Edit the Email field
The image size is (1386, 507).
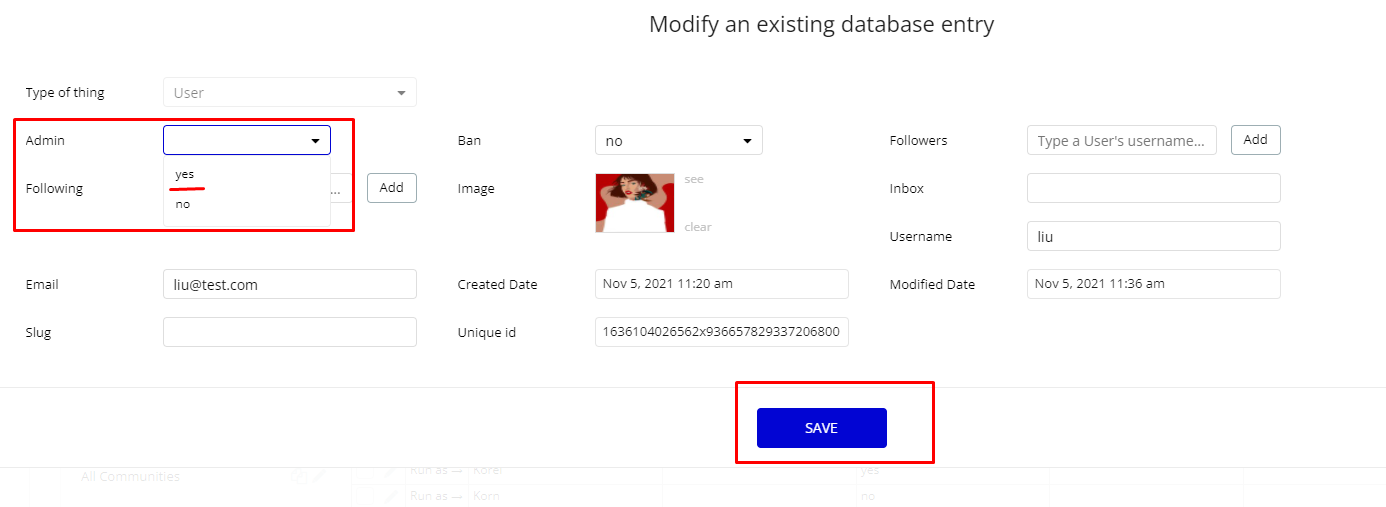pyautogui.click(x=289, y=285)
